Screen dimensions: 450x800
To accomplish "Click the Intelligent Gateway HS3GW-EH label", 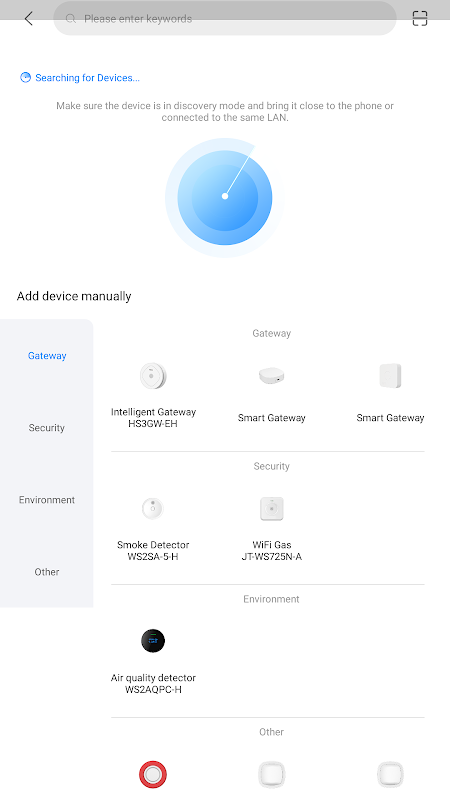I will [153, 418].
